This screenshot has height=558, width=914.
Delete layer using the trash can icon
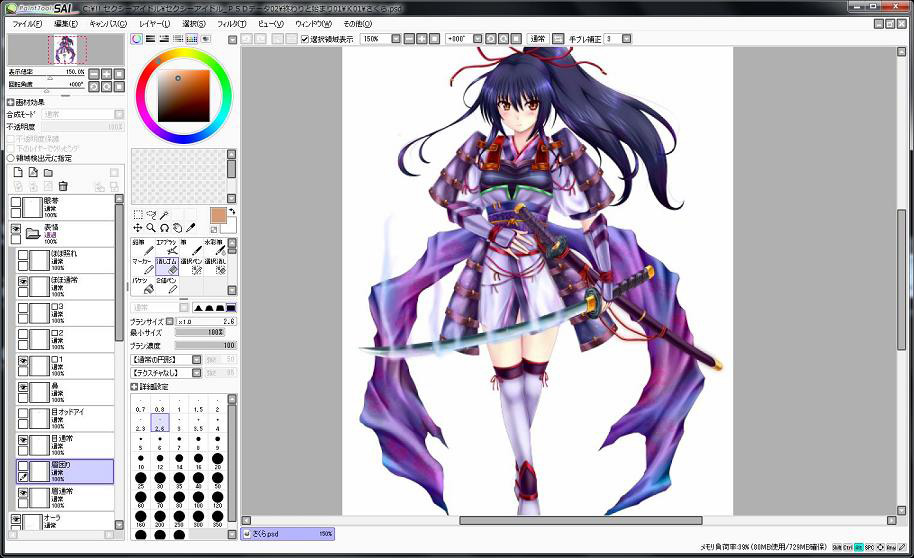pos(63,186)
